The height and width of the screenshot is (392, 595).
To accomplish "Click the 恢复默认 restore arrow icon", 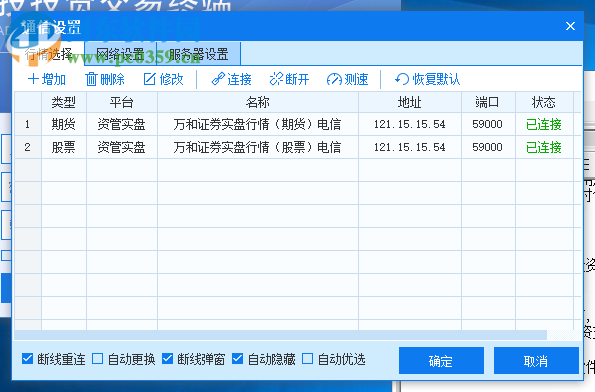I will 402,79.
